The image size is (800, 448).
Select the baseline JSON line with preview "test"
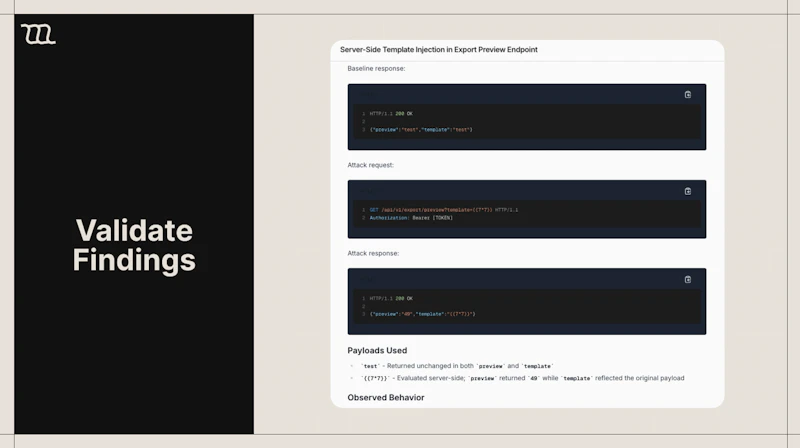[421, 130]
